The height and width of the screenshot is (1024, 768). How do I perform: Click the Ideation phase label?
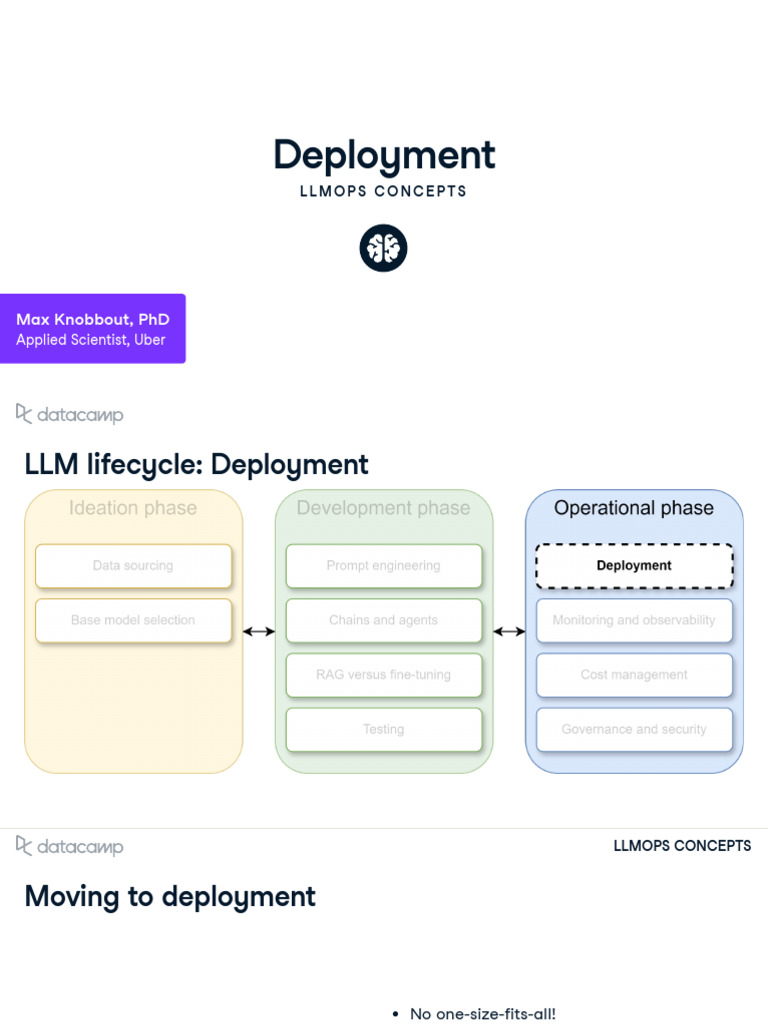point(133,508)
